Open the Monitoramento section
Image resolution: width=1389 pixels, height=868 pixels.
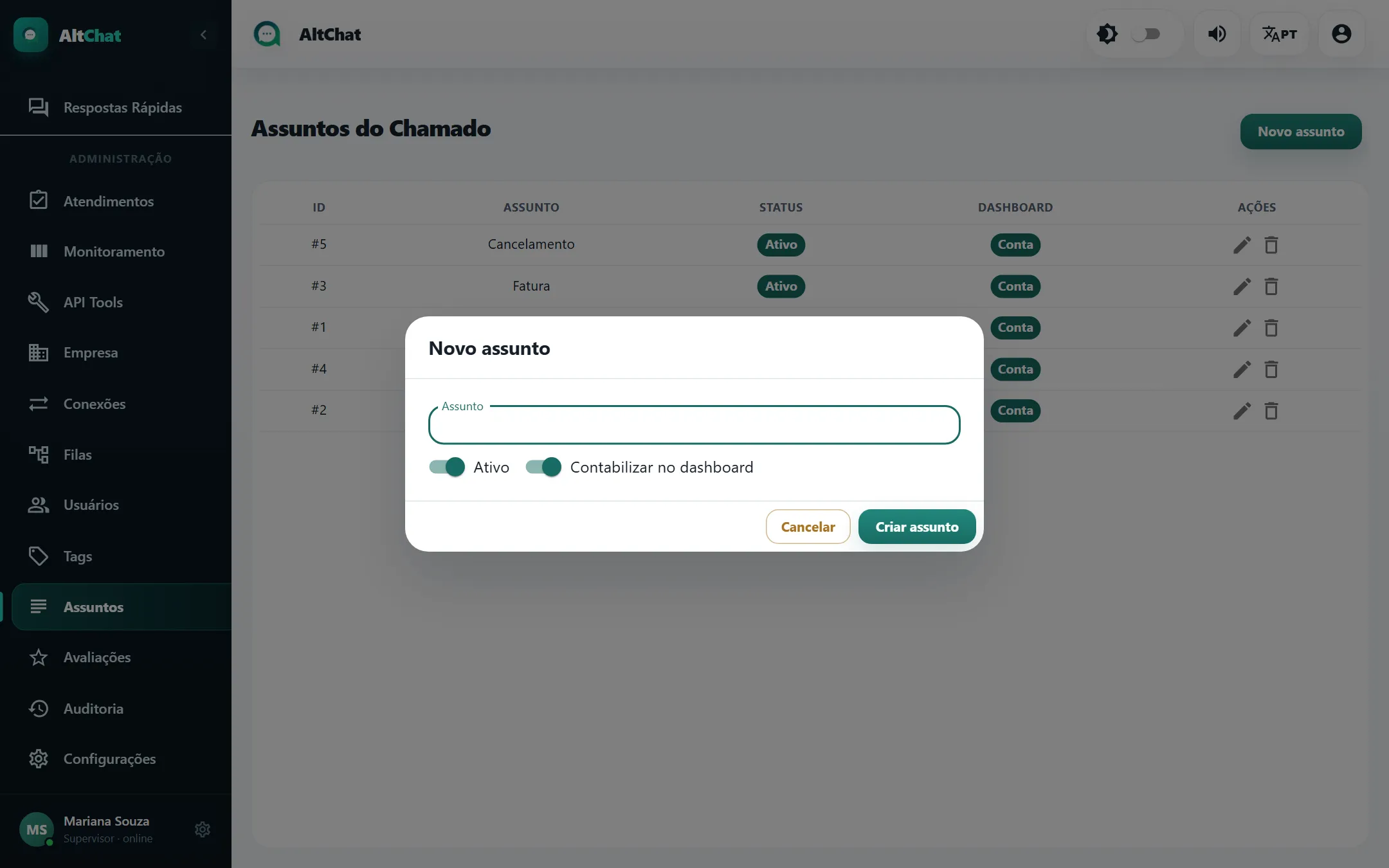(x=116, y=251)
